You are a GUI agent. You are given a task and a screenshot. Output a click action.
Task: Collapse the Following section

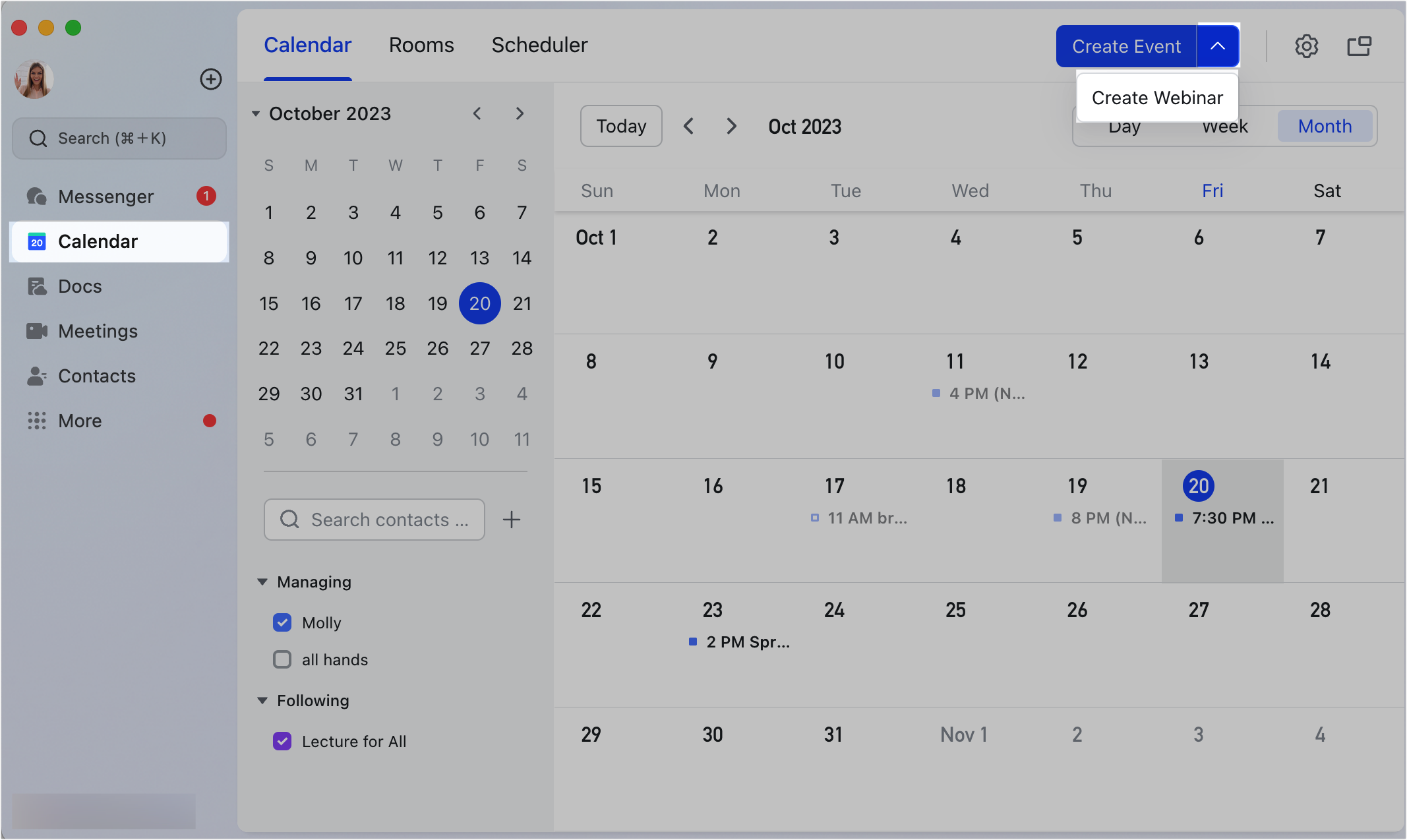[262, 700]
